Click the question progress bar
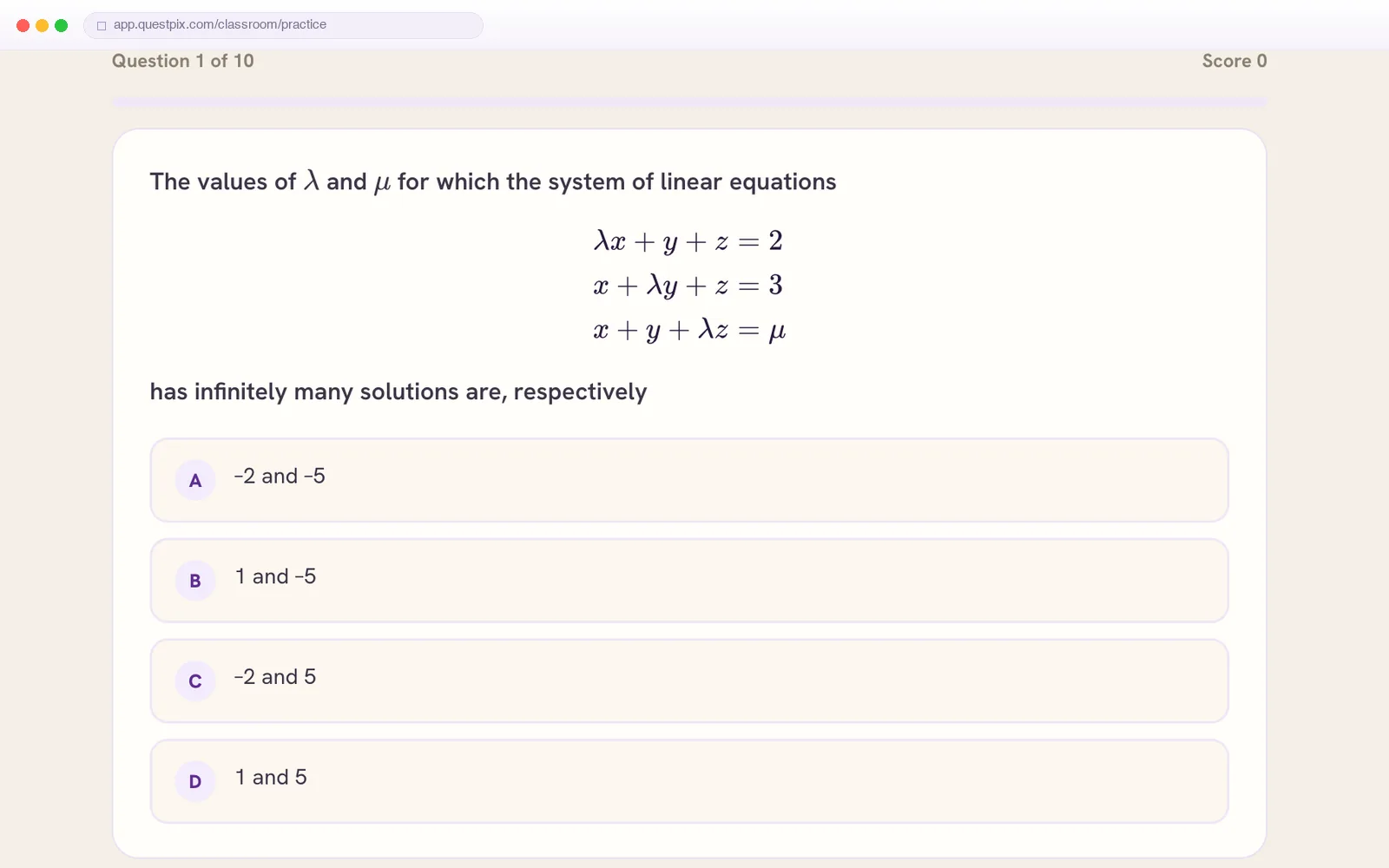Viewport: 1389px width, 868px height. (x=689, y=102)
